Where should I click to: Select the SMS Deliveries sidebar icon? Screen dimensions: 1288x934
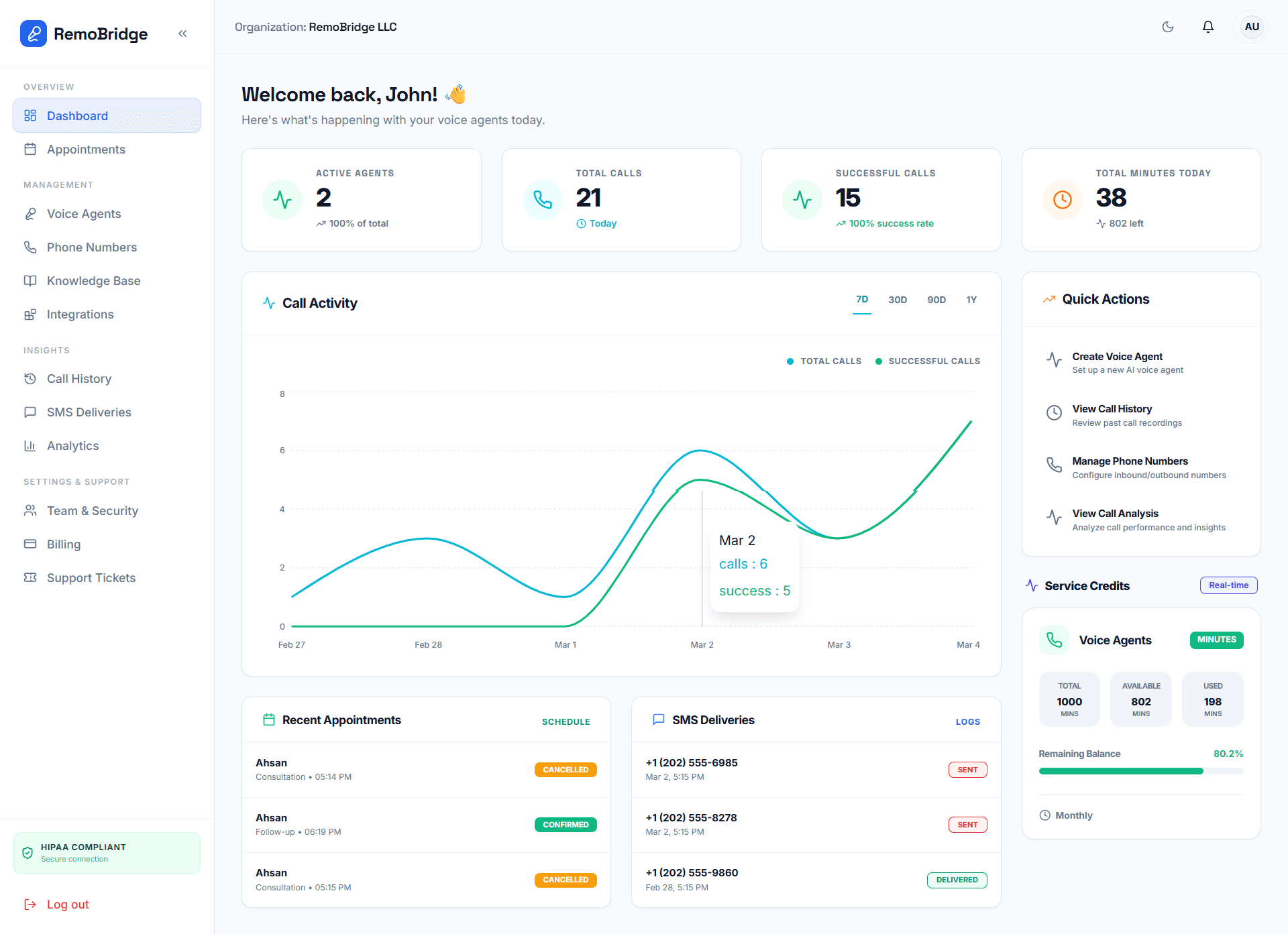click(31, 412)
